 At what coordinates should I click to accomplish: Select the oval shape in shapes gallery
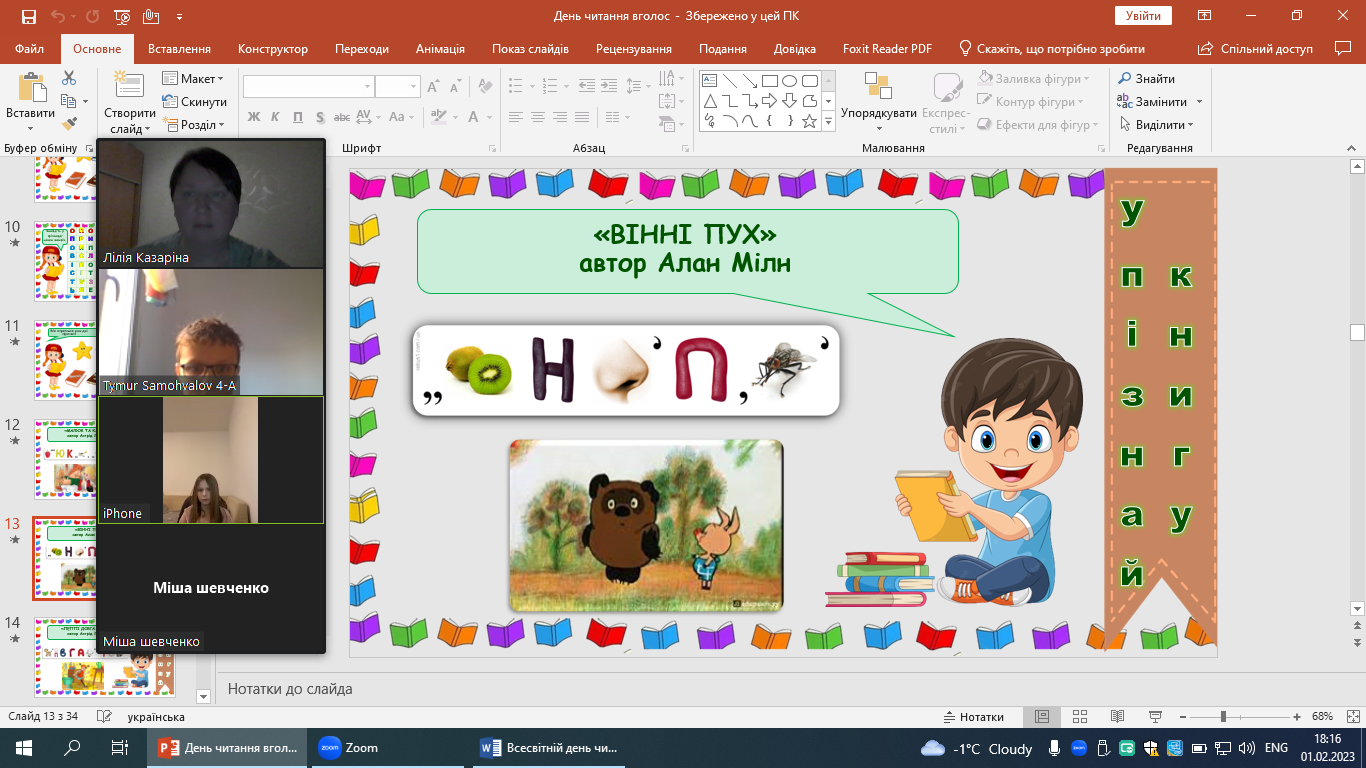point(789,81)
